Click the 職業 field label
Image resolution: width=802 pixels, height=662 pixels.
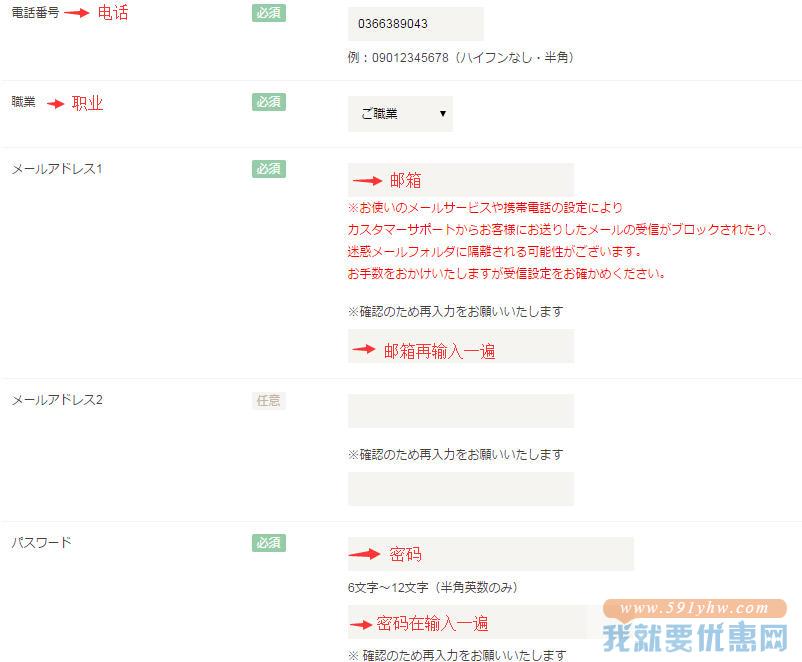click(x=24, y=102)
